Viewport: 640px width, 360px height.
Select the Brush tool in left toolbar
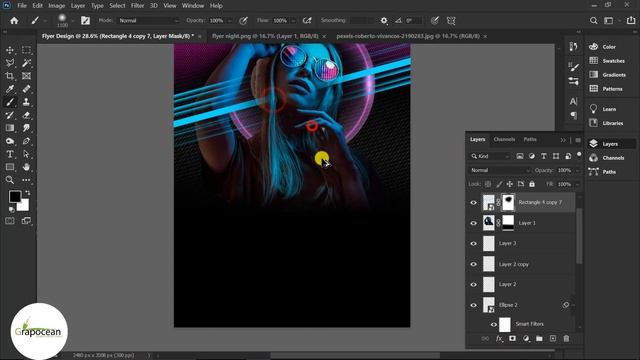point(10,102)
